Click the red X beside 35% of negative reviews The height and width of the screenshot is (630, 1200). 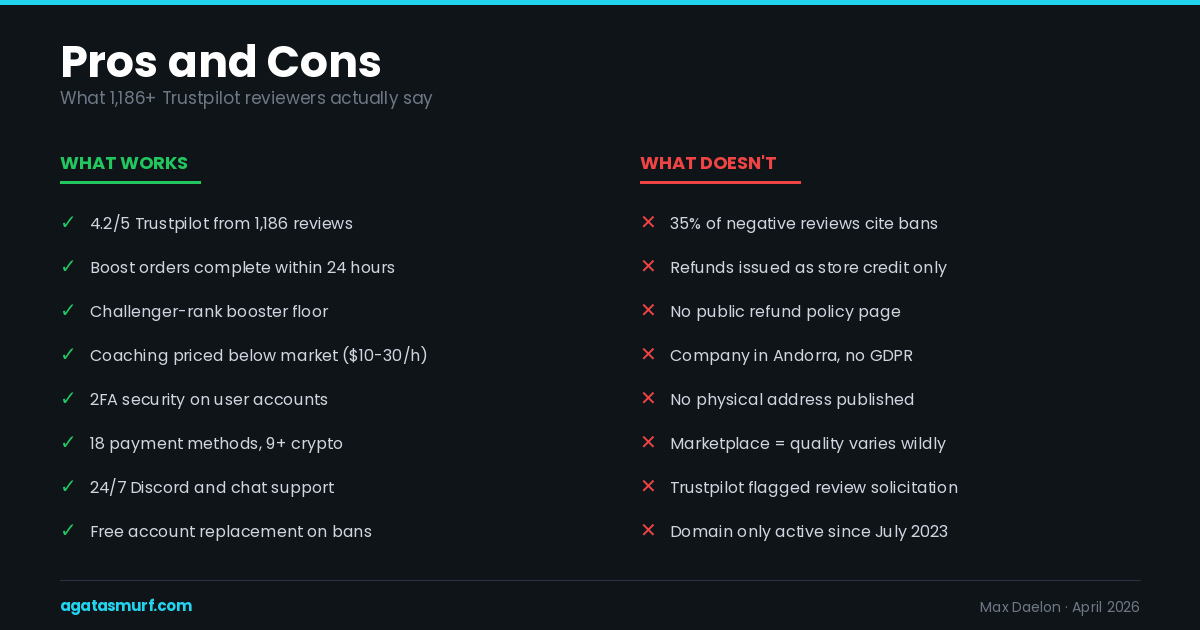pyautogui.click(x=648, y=222)
